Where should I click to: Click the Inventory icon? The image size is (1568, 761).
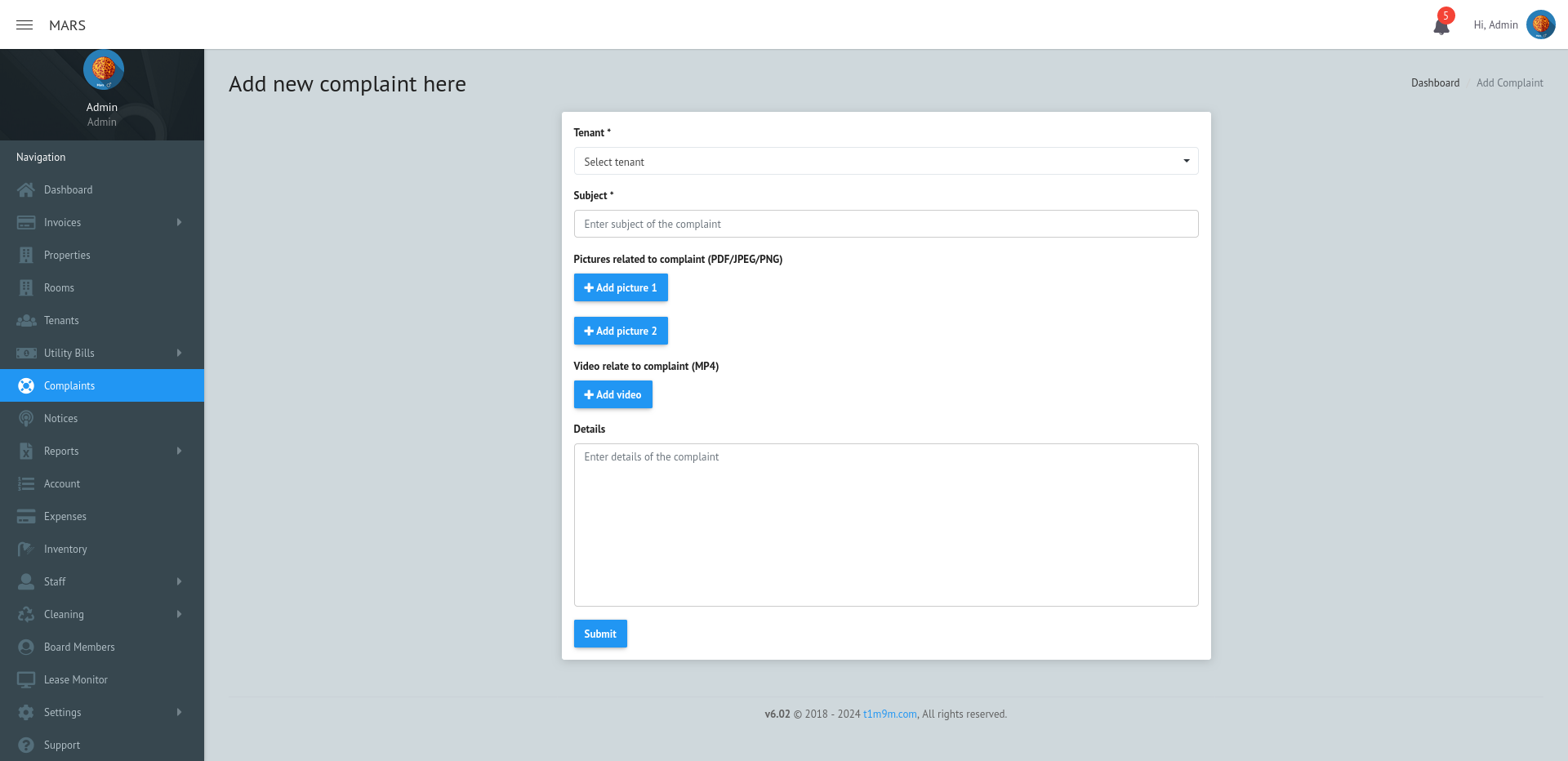pos(26,549)
